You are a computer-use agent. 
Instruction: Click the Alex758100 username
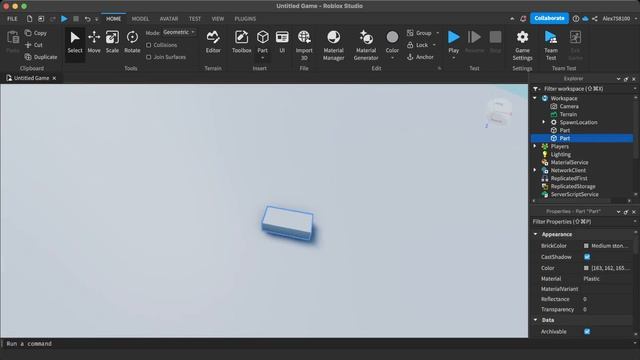pyautogui.click(x=616, y=19)
